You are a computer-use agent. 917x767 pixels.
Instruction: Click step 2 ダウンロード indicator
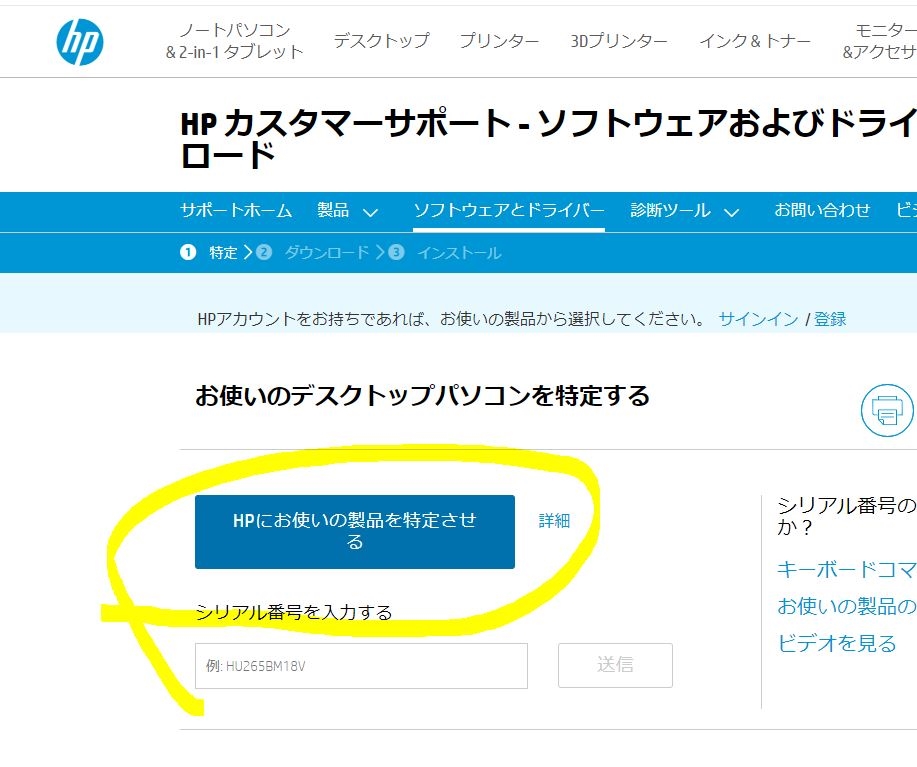coord(313,253)
